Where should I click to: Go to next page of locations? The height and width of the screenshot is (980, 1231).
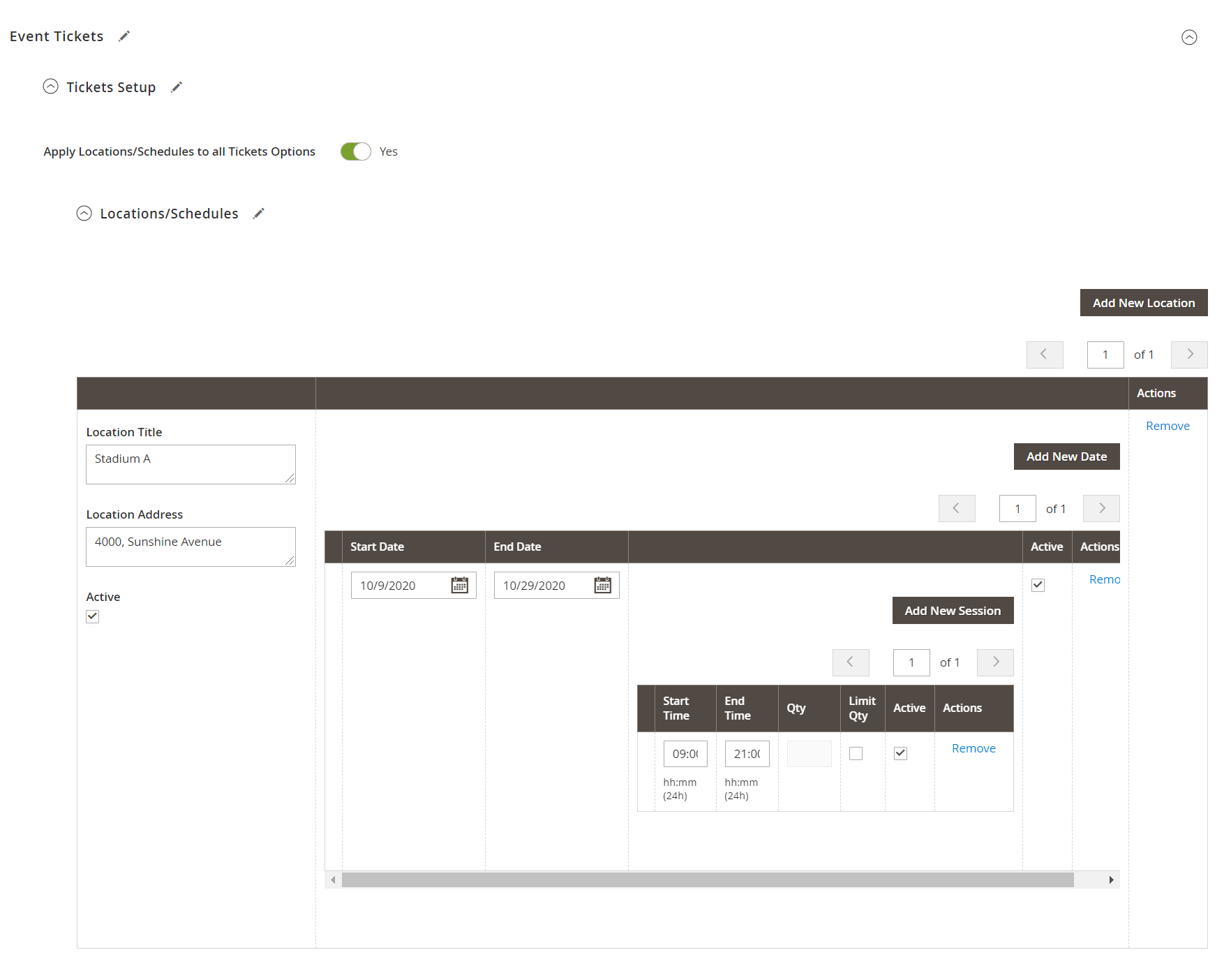point(1189,355)
